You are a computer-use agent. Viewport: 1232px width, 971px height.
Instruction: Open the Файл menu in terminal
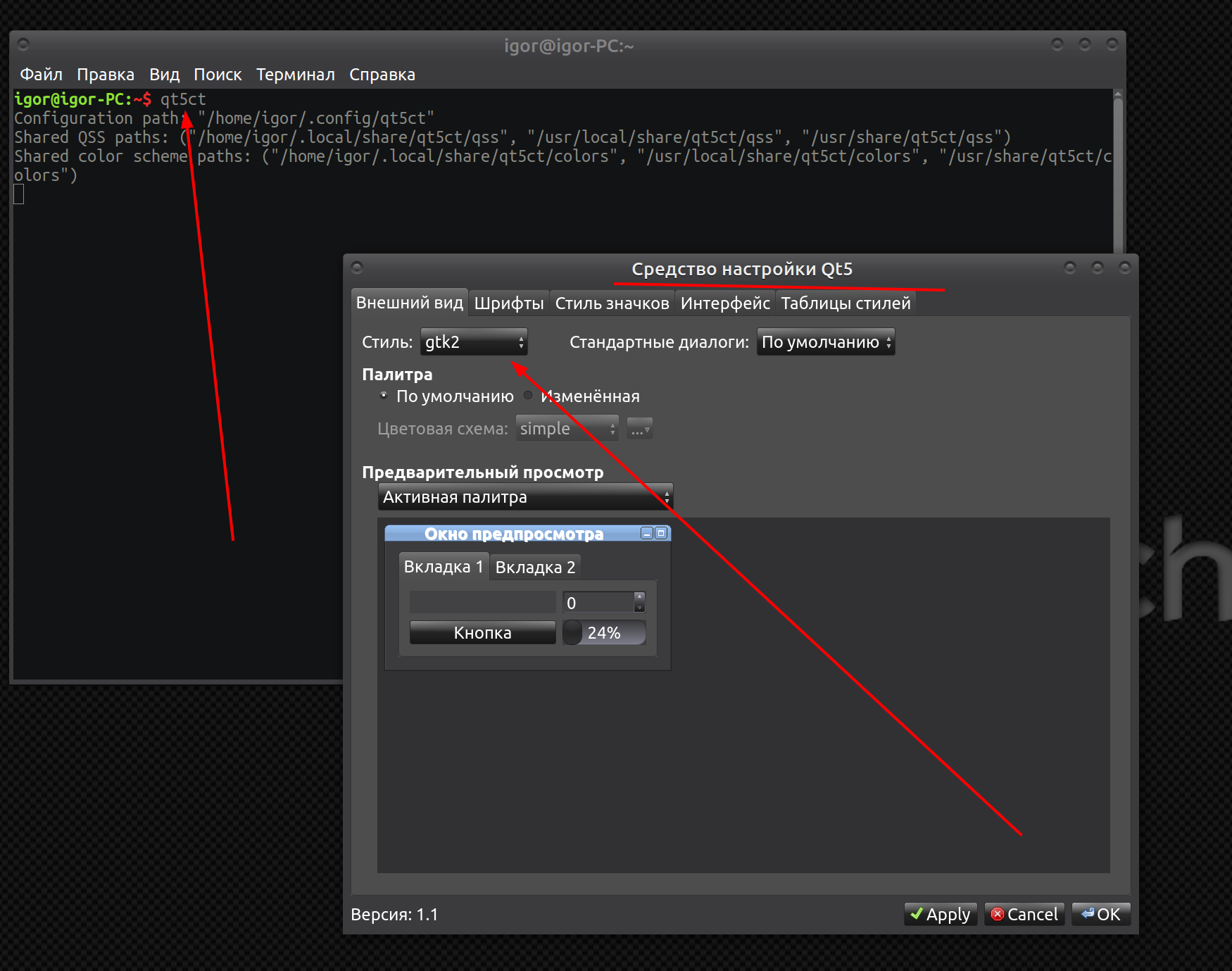point(41,75)
